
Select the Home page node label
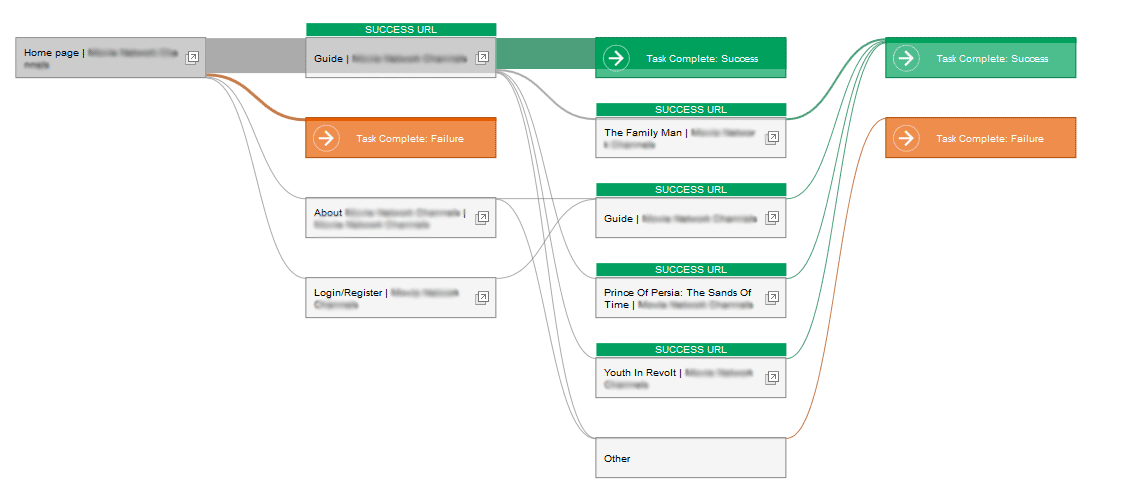pyautogui.click(x=52, y=53)
